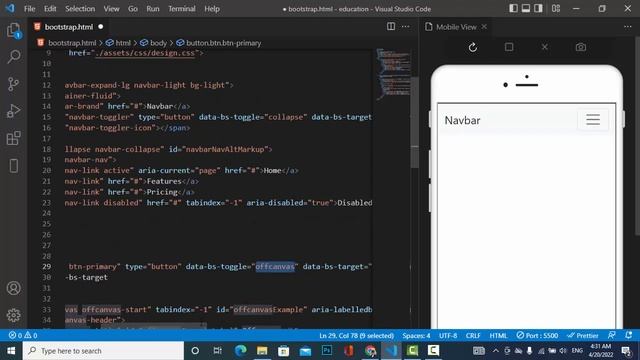640x360 pixels.
Task: Click the X icon in Mobile View toolbar
Action: pyautogui.click(x=544, y=47)
